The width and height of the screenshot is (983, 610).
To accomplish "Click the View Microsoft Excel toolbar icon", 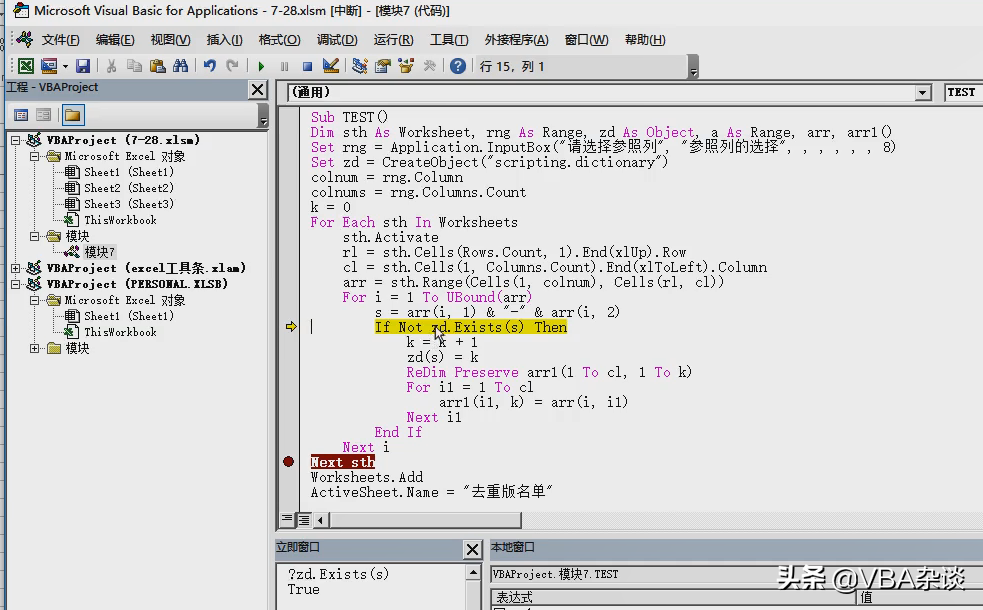I will click(26, 66).
